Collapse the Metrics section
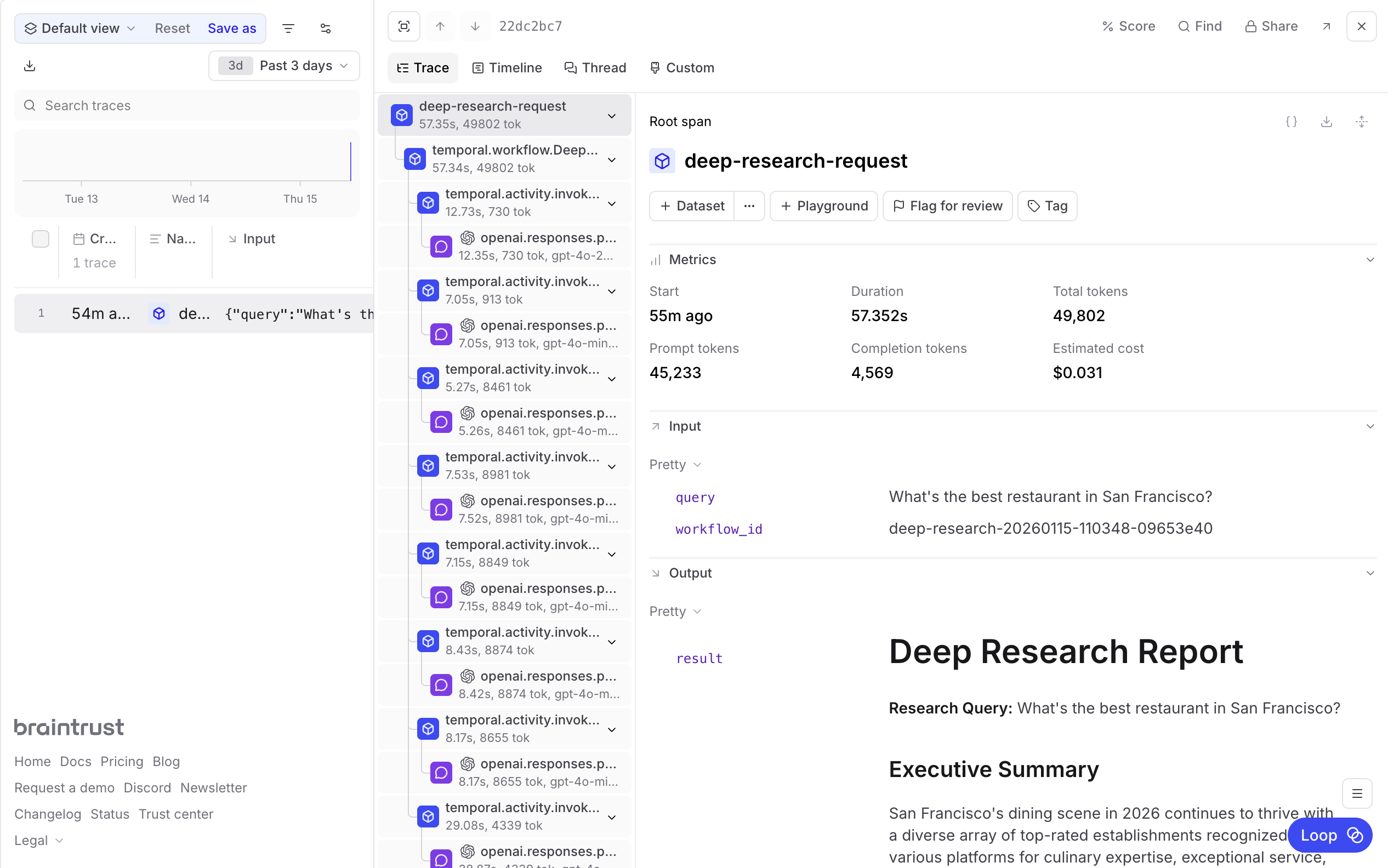1388x868 pixels. click(1369, 260)
